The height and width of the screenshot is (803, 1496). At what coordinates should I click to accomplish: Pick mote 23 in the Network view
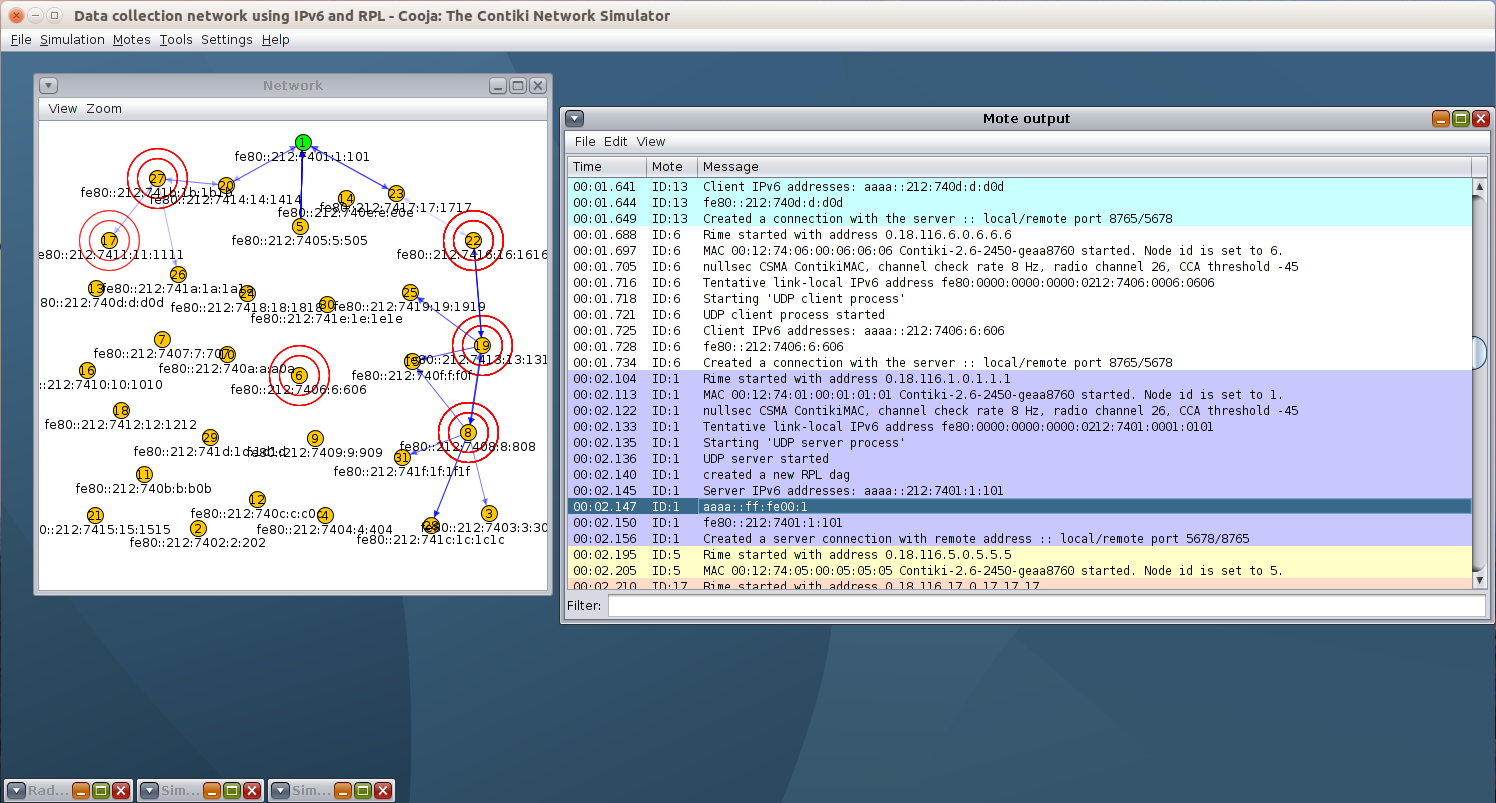tap(396, 193)
